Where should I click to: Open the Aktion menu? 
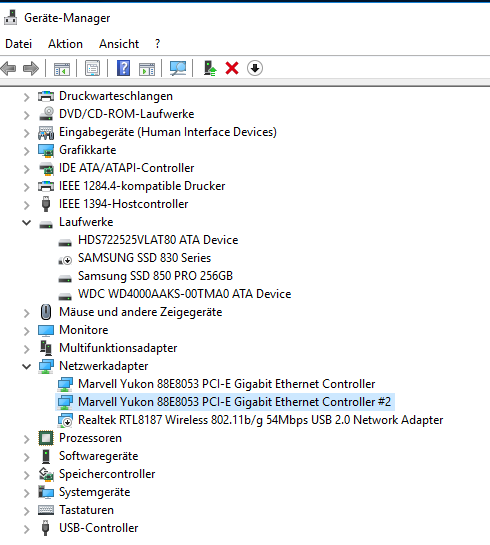click(65, 44)
